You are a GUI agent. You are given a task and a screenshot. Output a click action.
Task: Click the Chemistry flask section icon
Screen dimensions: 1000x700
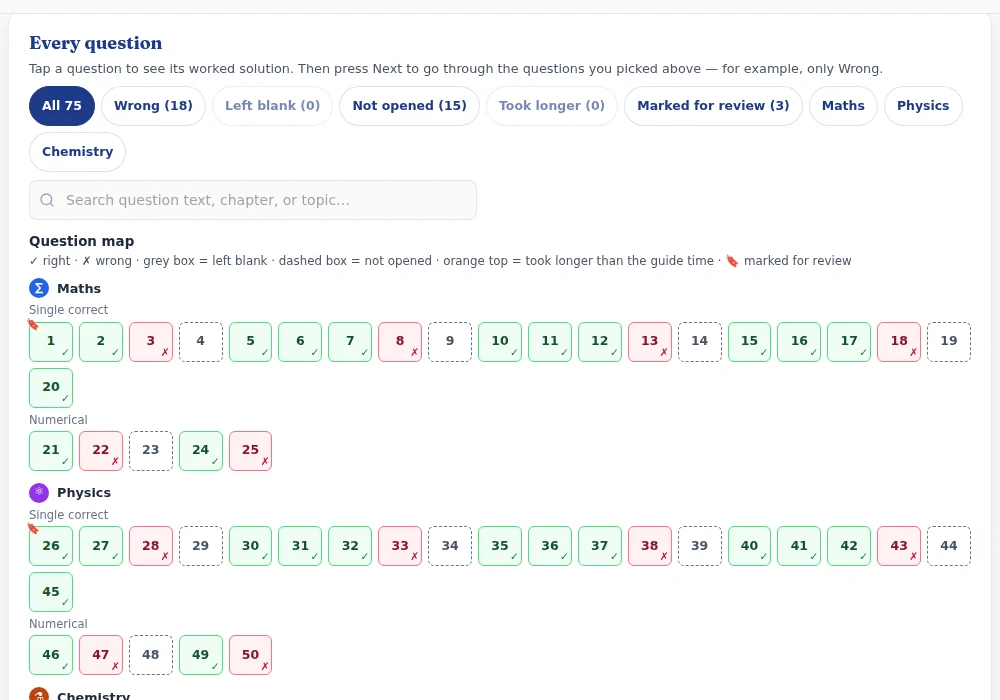tap(39, 694)
